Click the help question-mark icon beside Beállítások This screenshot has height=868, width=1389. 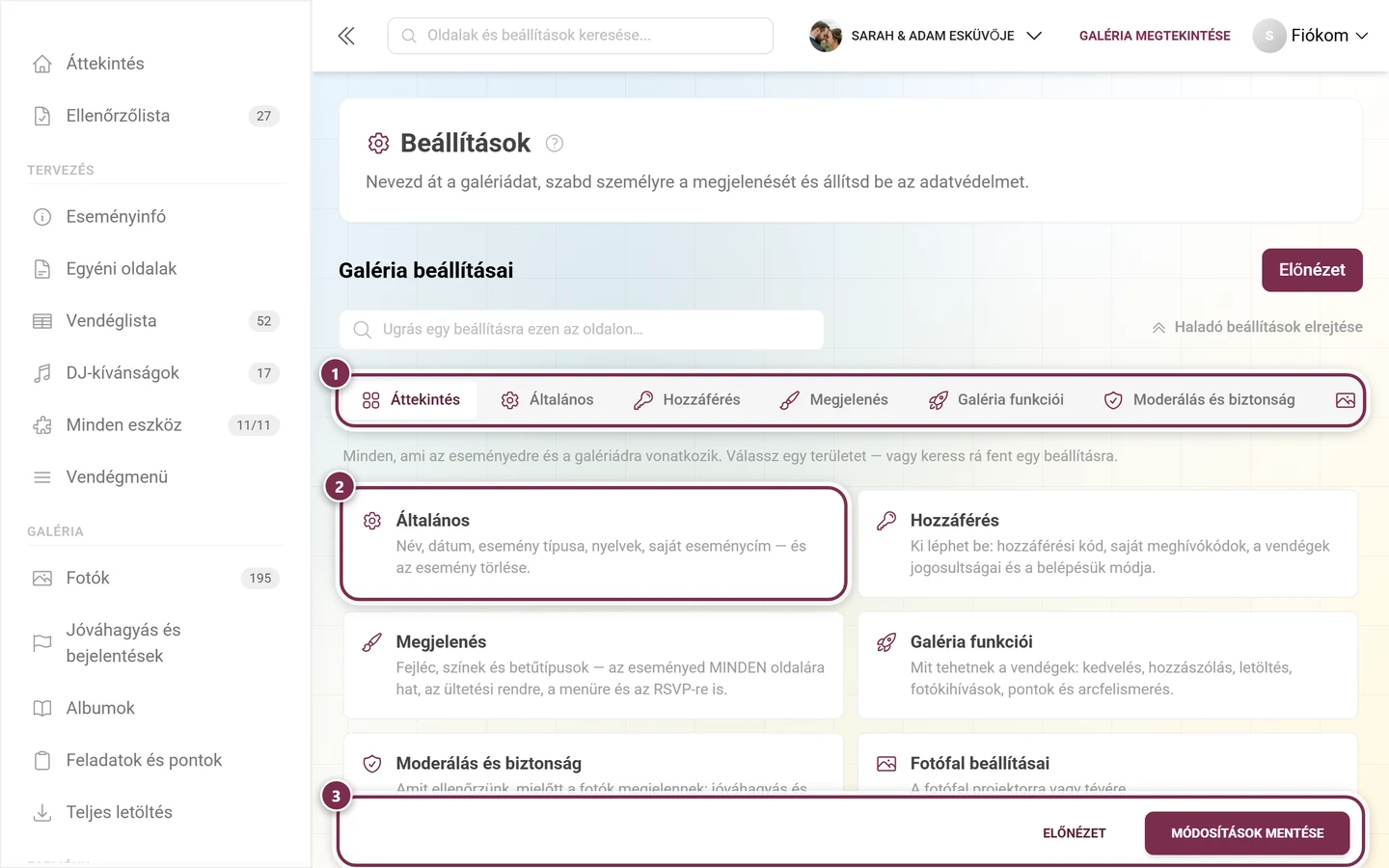pyautogui.click(x=555, y=144)
